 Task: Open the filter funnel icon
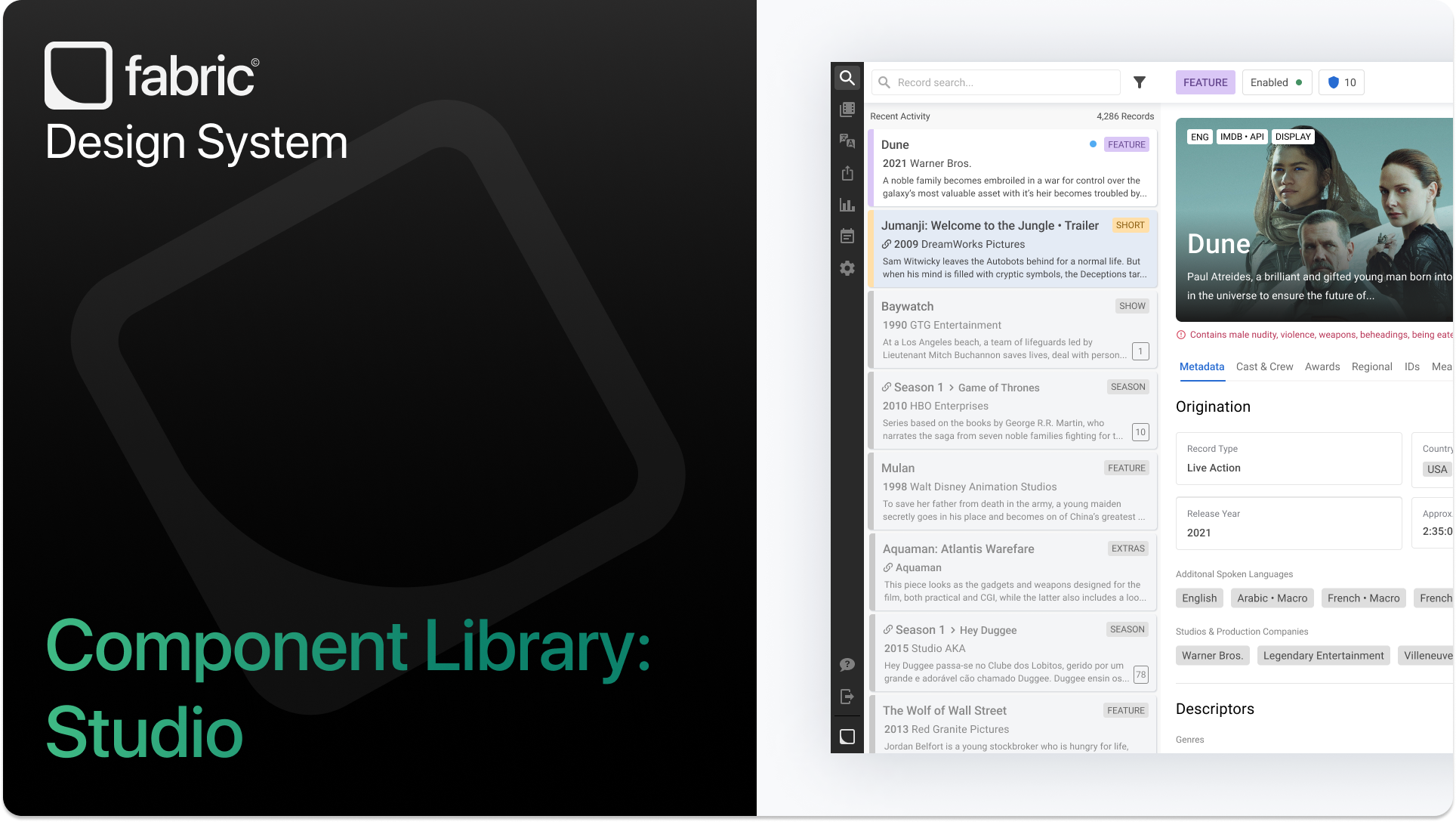1140,82
